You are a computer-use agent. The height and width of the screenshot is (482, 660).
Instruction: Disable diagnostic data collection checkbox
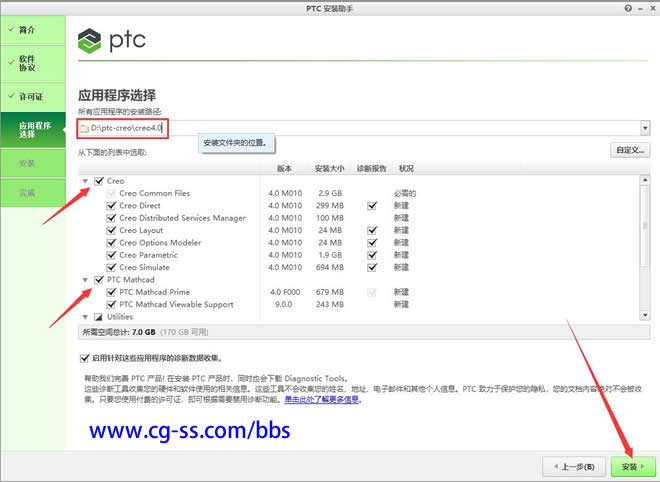click(x=84, y=359)
